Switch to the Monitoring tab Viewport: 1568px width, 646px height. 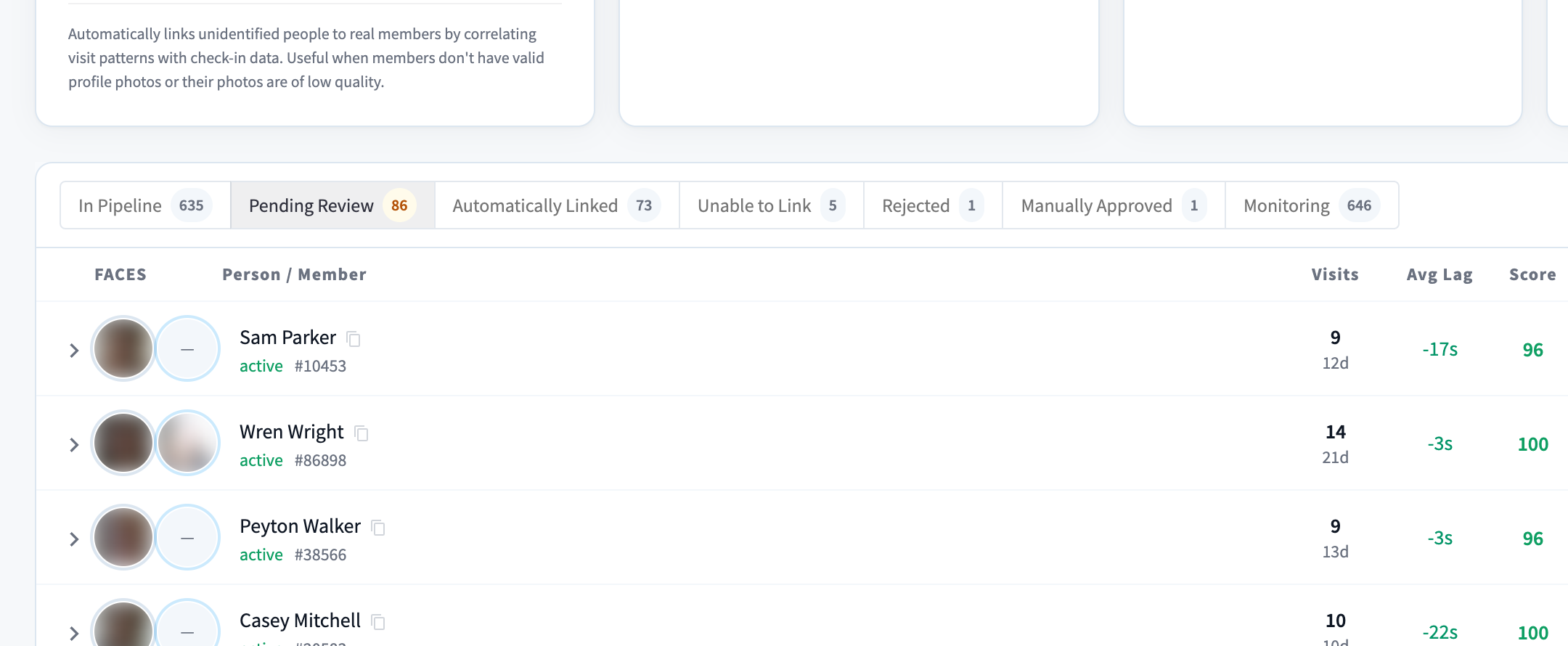1312,205
